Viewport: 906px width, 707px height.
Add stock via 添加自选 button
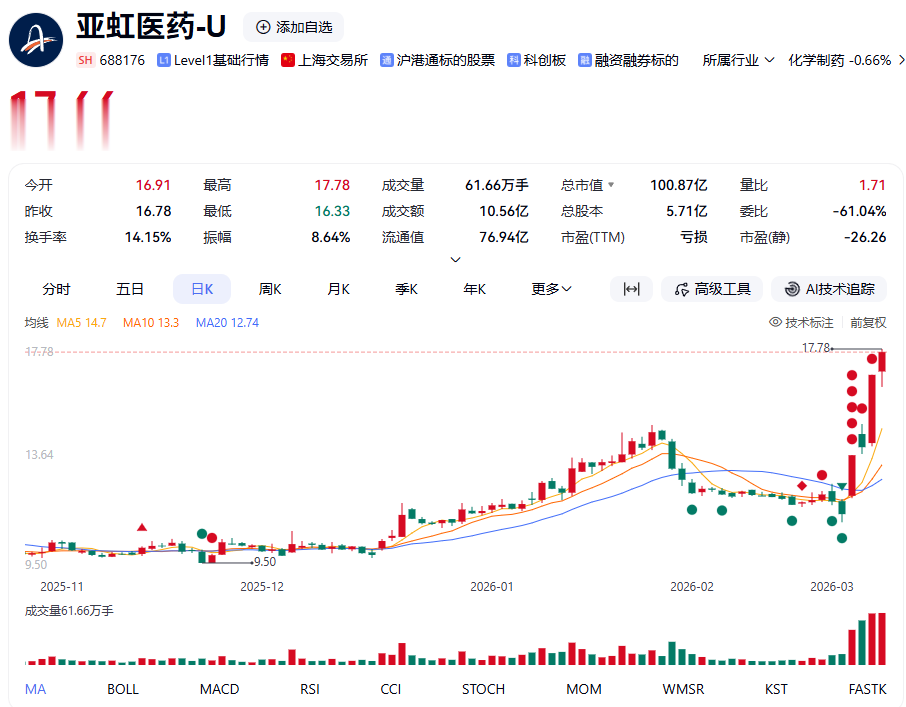(x=294, y=27)
